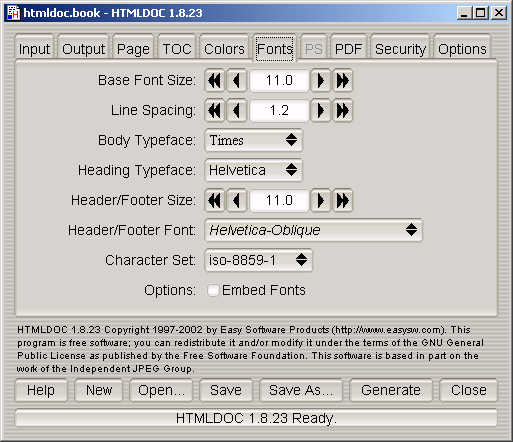The width and height of the screenshot is (513, 442).
Task: Expand the Header/Footer Font dropdown
Action: click(x=313, y=230)
